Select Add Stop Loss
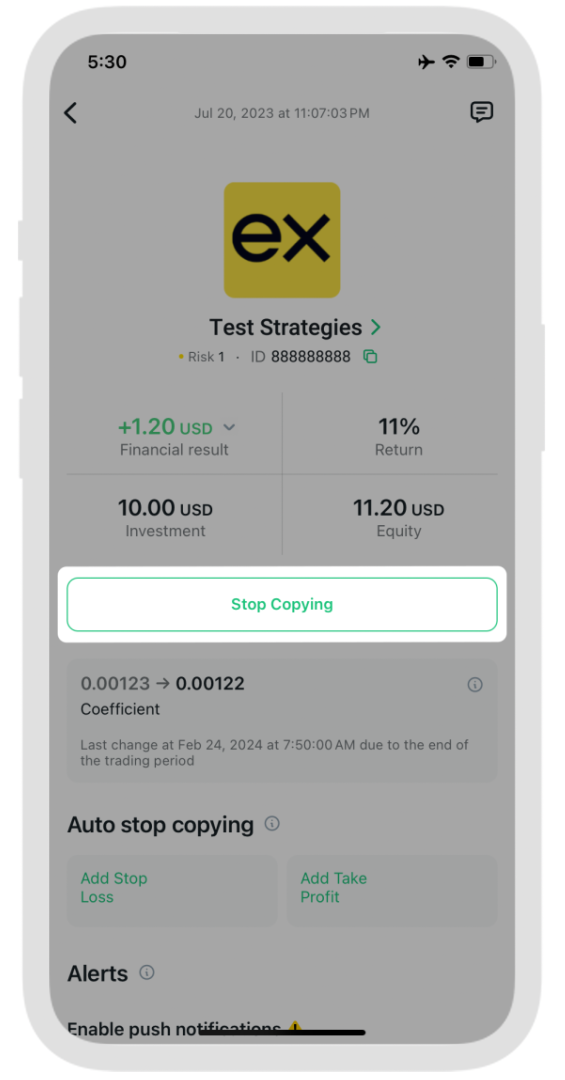Viewport: 565px width, 1080px height. [172, 891]
